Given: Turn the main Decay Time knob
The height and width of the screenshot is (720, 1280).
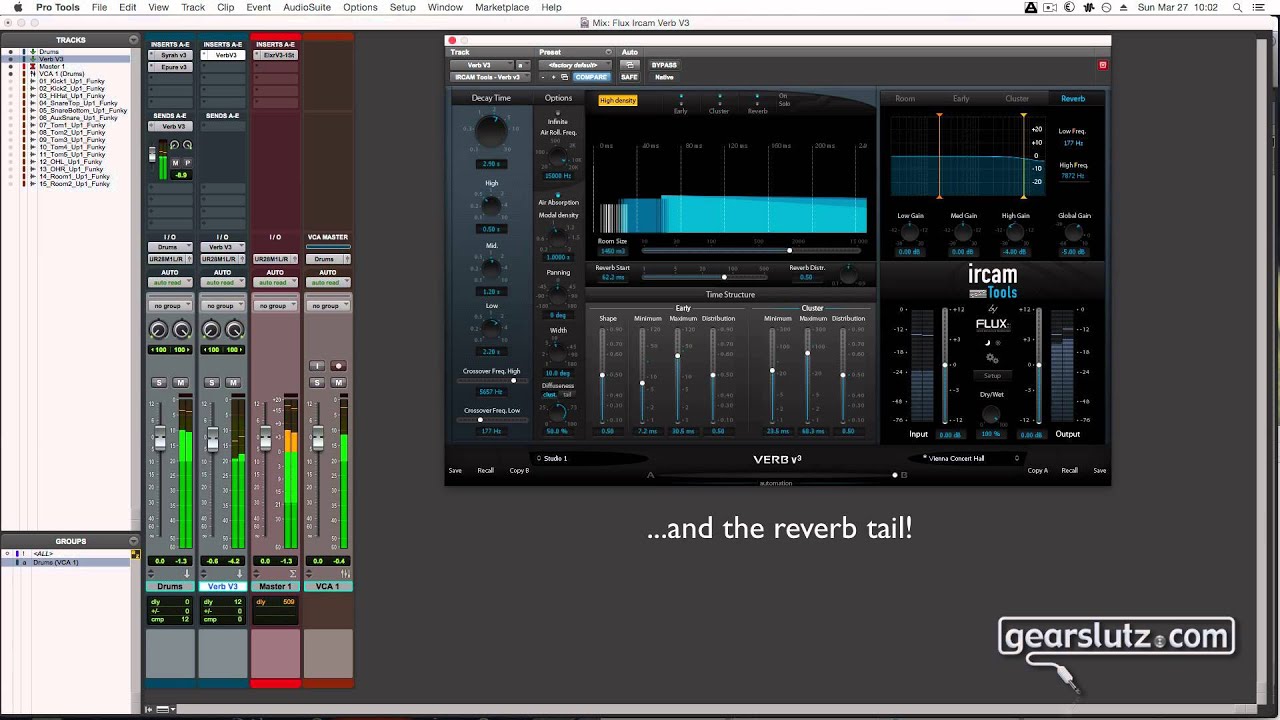Looking at the screenshot, I should point(491,131).
